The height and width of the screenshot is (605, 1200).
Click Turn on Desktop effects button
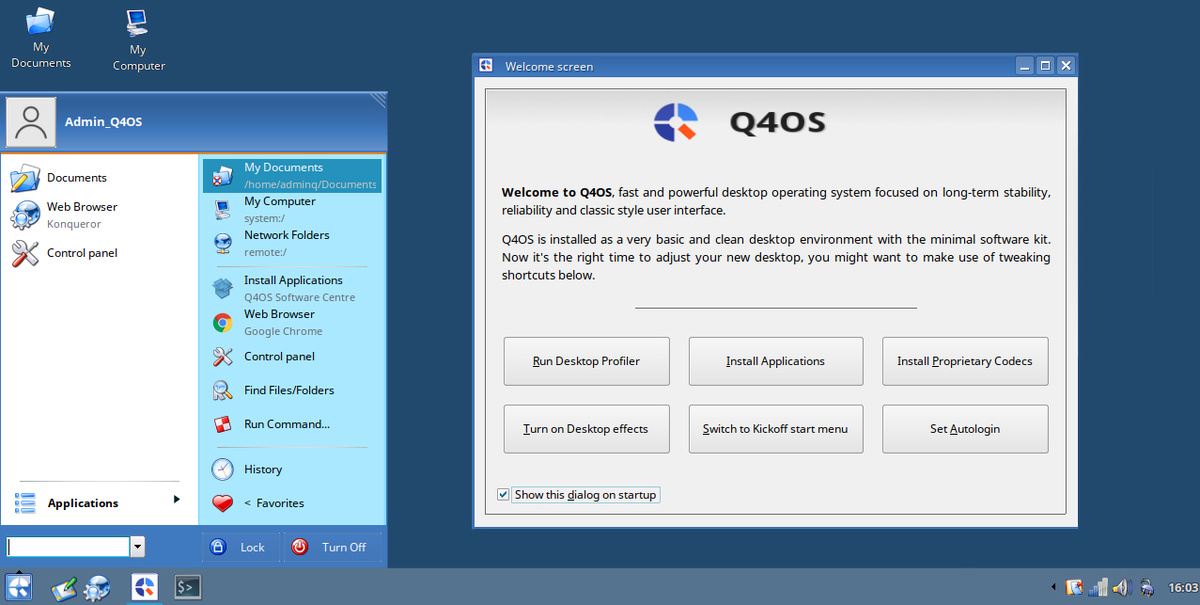(x=586, y=429)
